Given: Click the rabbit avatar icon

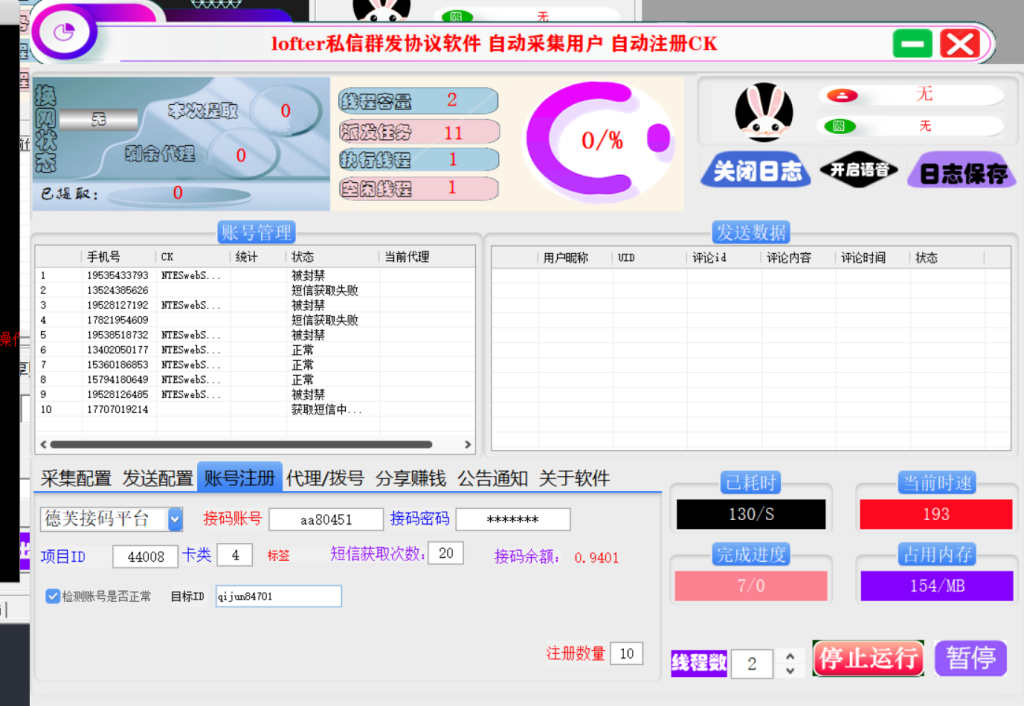Looking at the screenshot, I should [765, 113].
